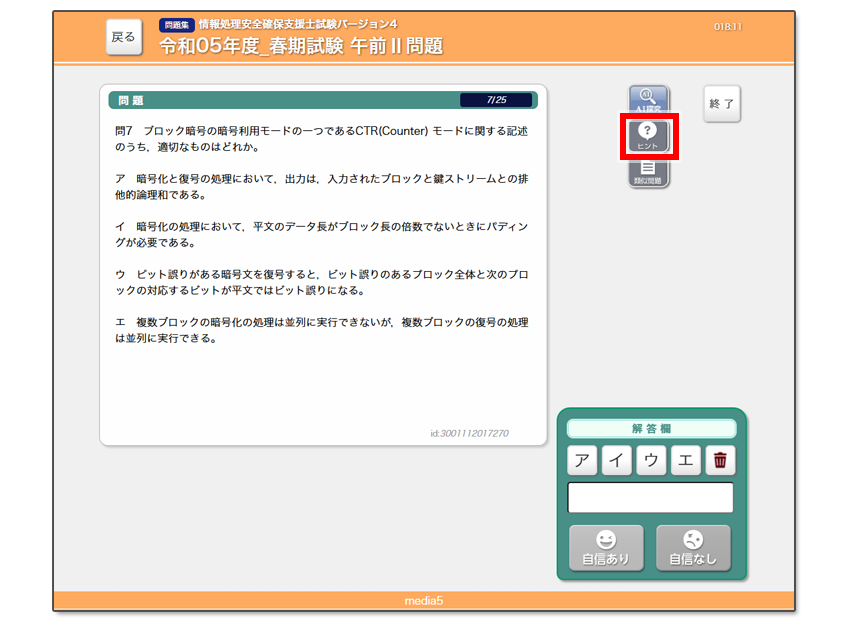Open the 類似問題 similar questions icon
Screen dimensions: 848x628
[648, 173]
